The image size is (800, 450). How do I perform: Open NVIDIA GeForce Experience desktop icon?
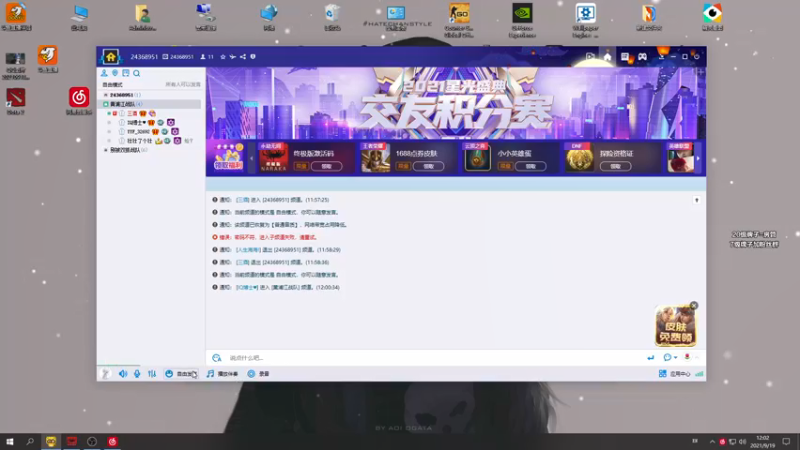click(x=522, y=19)
